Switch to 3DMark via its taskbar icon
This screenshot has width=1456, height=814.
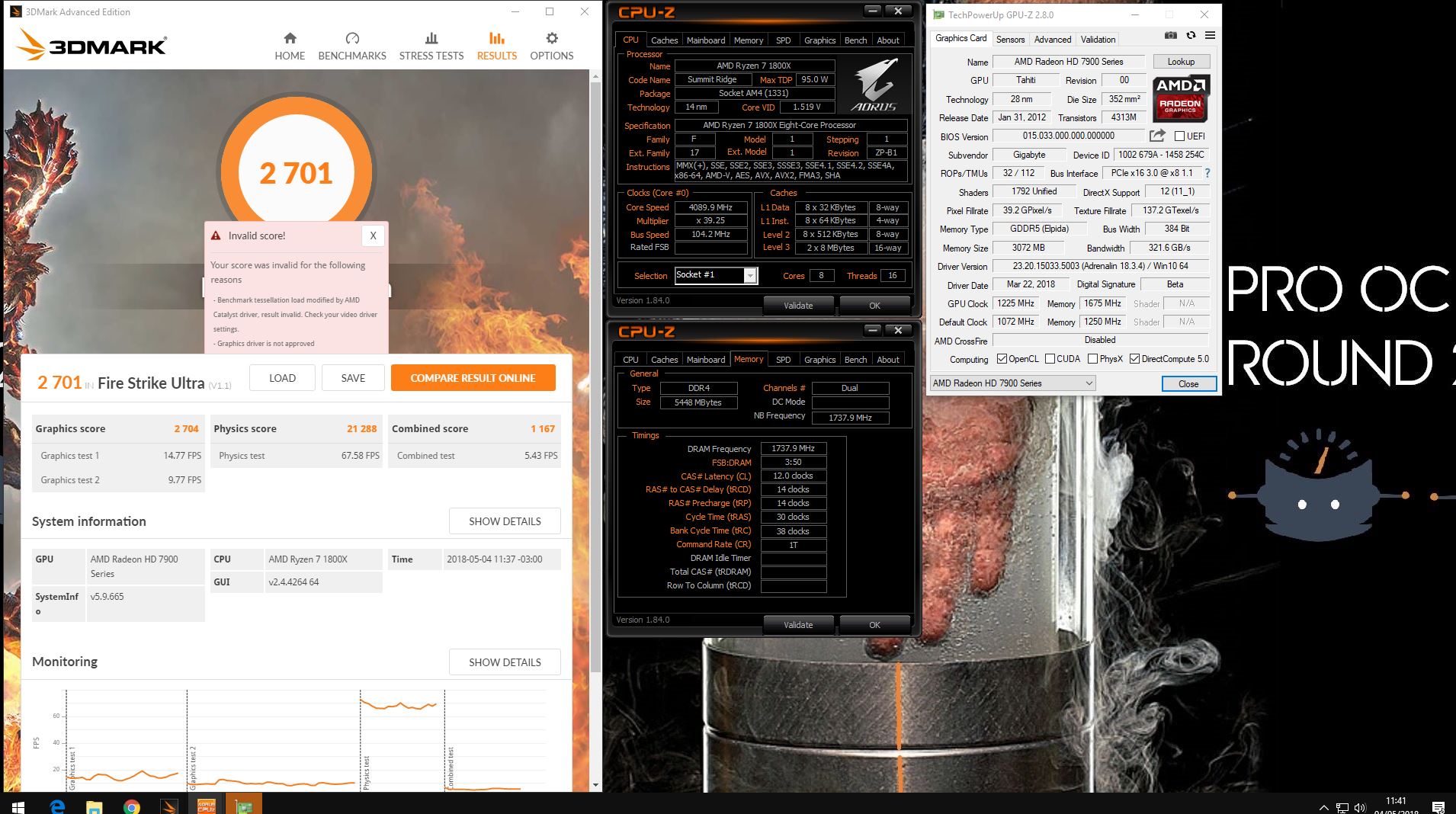click(168, 806)
